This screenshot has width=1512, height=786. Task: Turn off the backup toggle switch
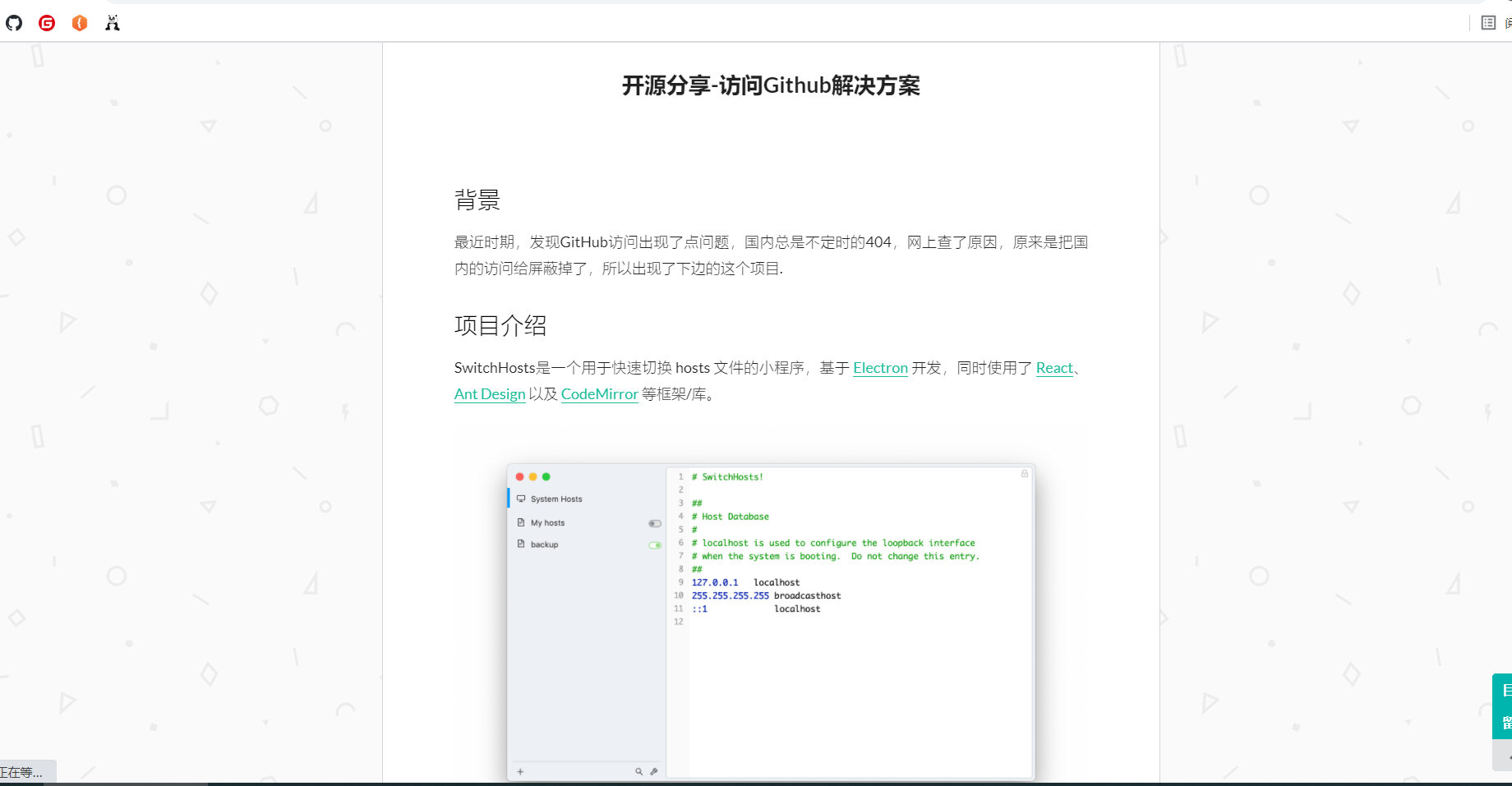pos(654,545)
